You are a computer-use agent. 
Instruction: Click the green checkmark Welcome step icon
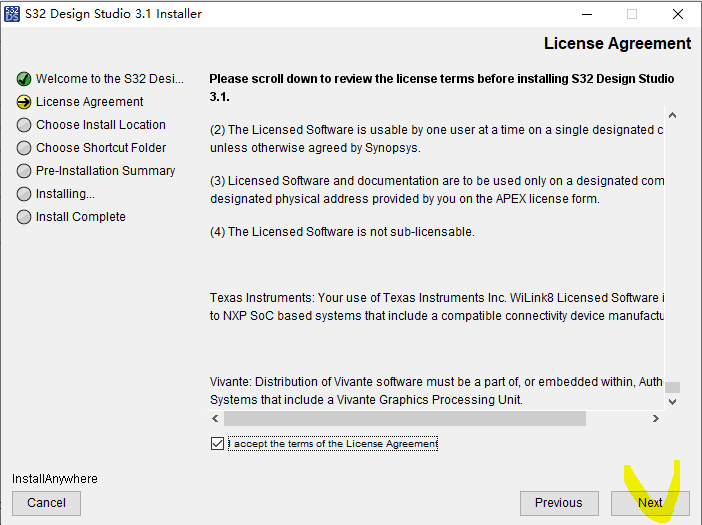tap(24, 79)
